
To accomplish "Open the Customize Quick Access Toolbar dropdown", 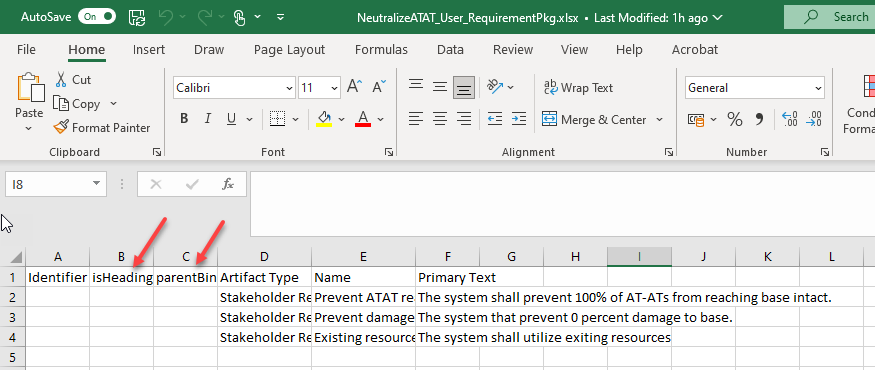I will pos(281,17).
